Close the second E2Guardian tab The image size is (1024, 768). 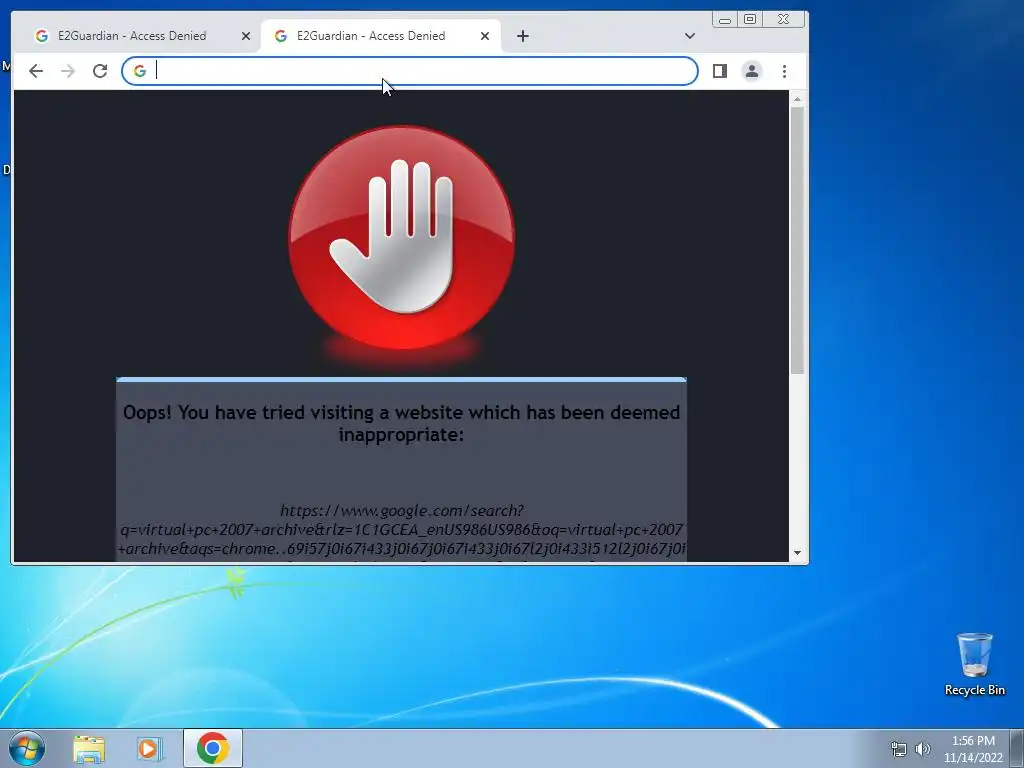(x=485, y=36)
